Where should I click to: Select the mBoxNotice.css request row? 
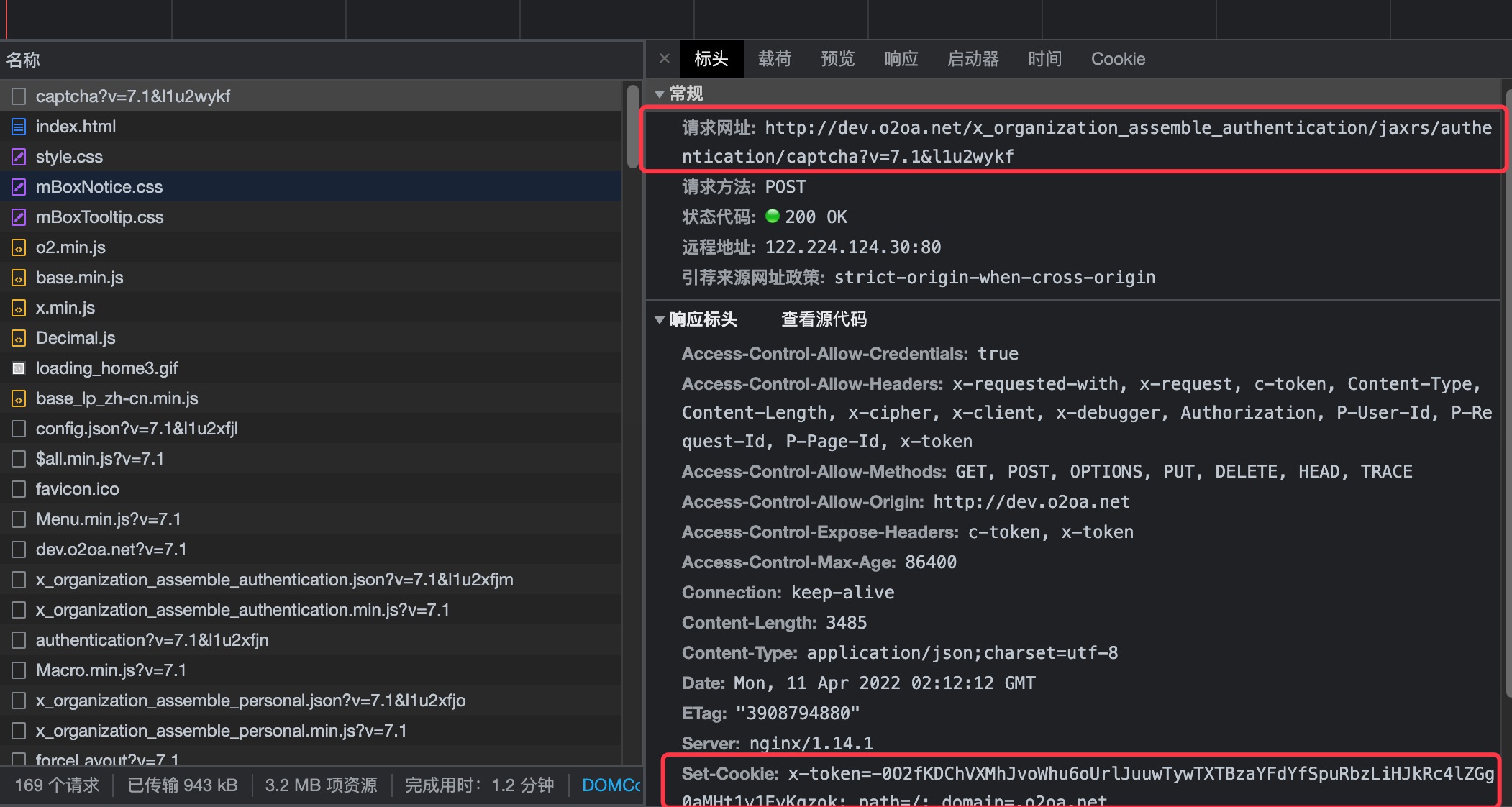[99, 187]
